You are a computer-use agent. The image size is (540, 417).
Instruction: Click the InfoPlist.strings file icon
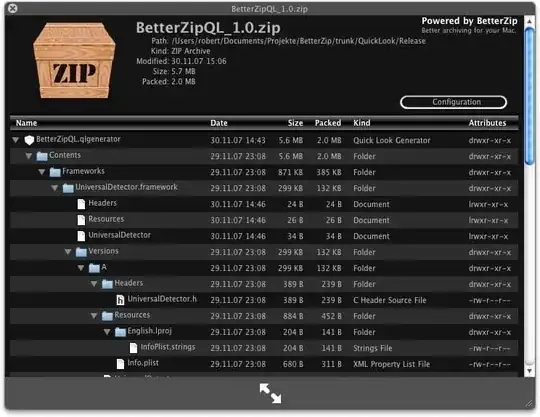point(133,348)
